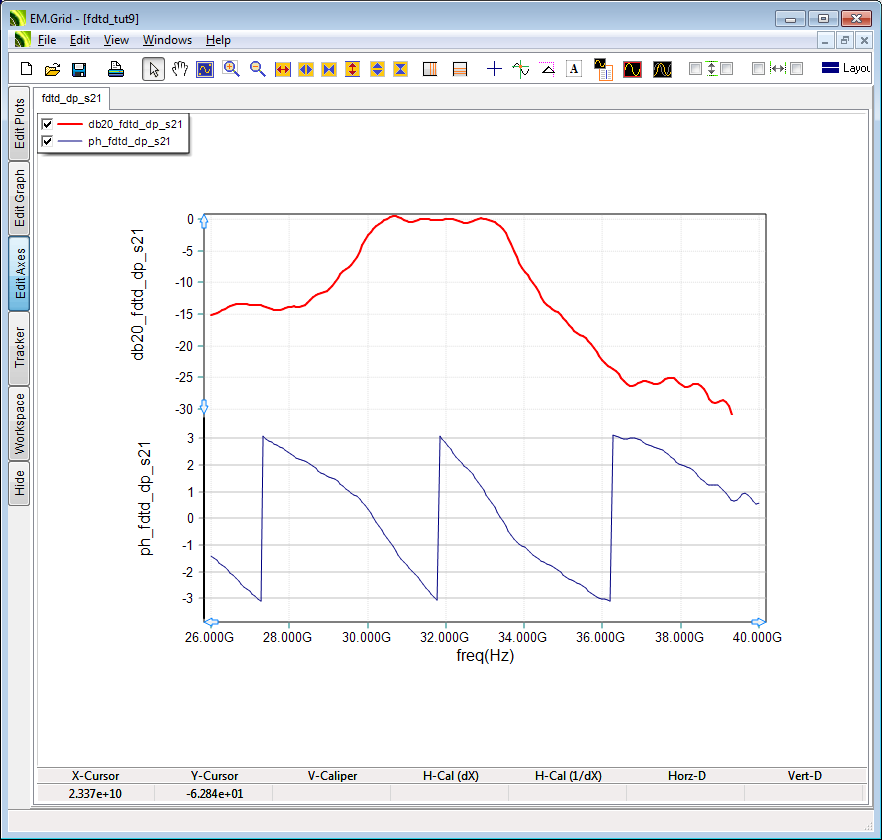Select the fdtd_dp_s21 tab
Screen dimensions: 882x840
(x=72, y=99)
